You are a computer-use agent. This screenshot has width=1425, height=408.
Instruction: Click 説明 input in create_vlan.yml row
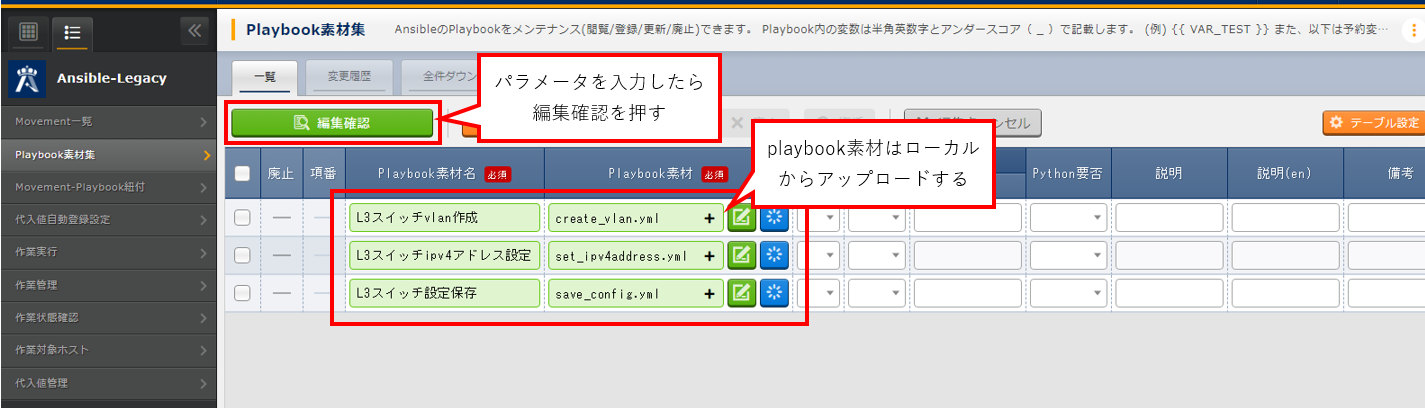1169,218
